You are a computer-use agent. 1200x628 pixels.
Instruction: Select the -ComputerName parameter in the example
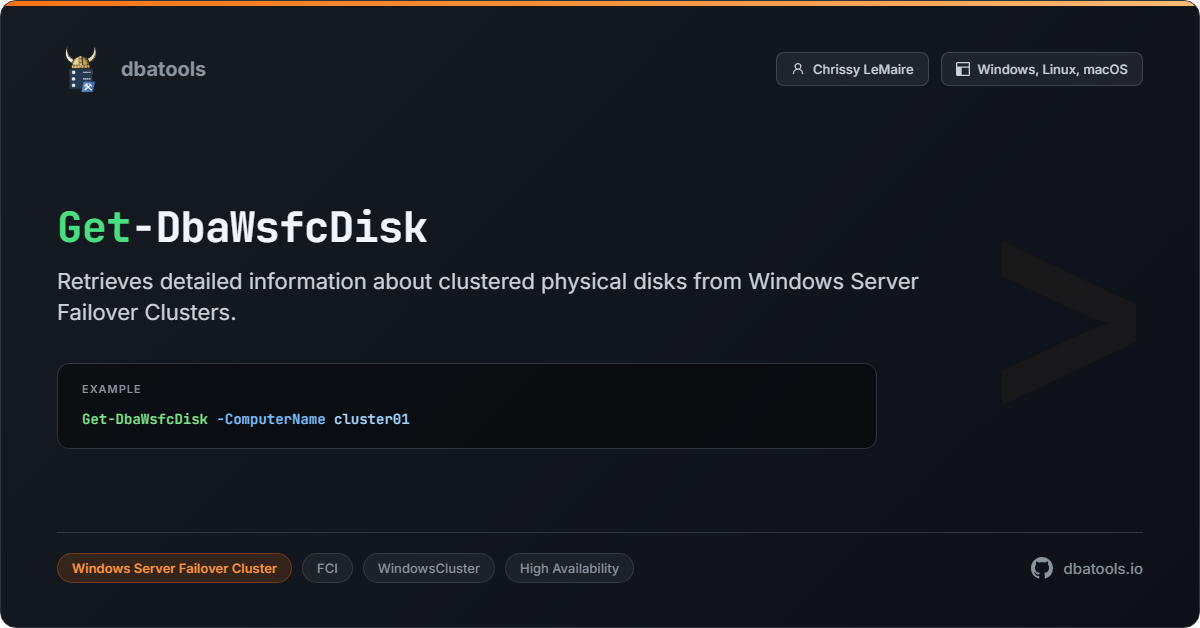[x=273, y=419]
